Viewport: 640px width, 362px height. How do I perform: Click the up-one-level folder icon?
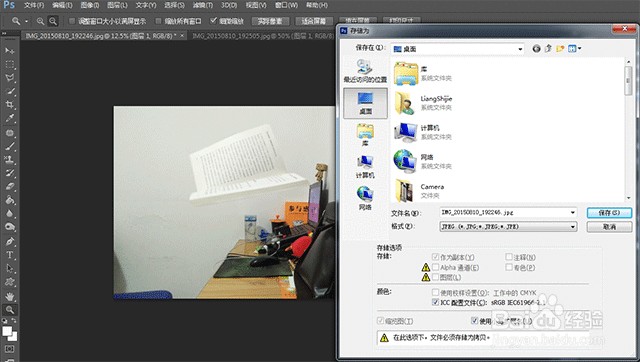[x=548, y=49]
